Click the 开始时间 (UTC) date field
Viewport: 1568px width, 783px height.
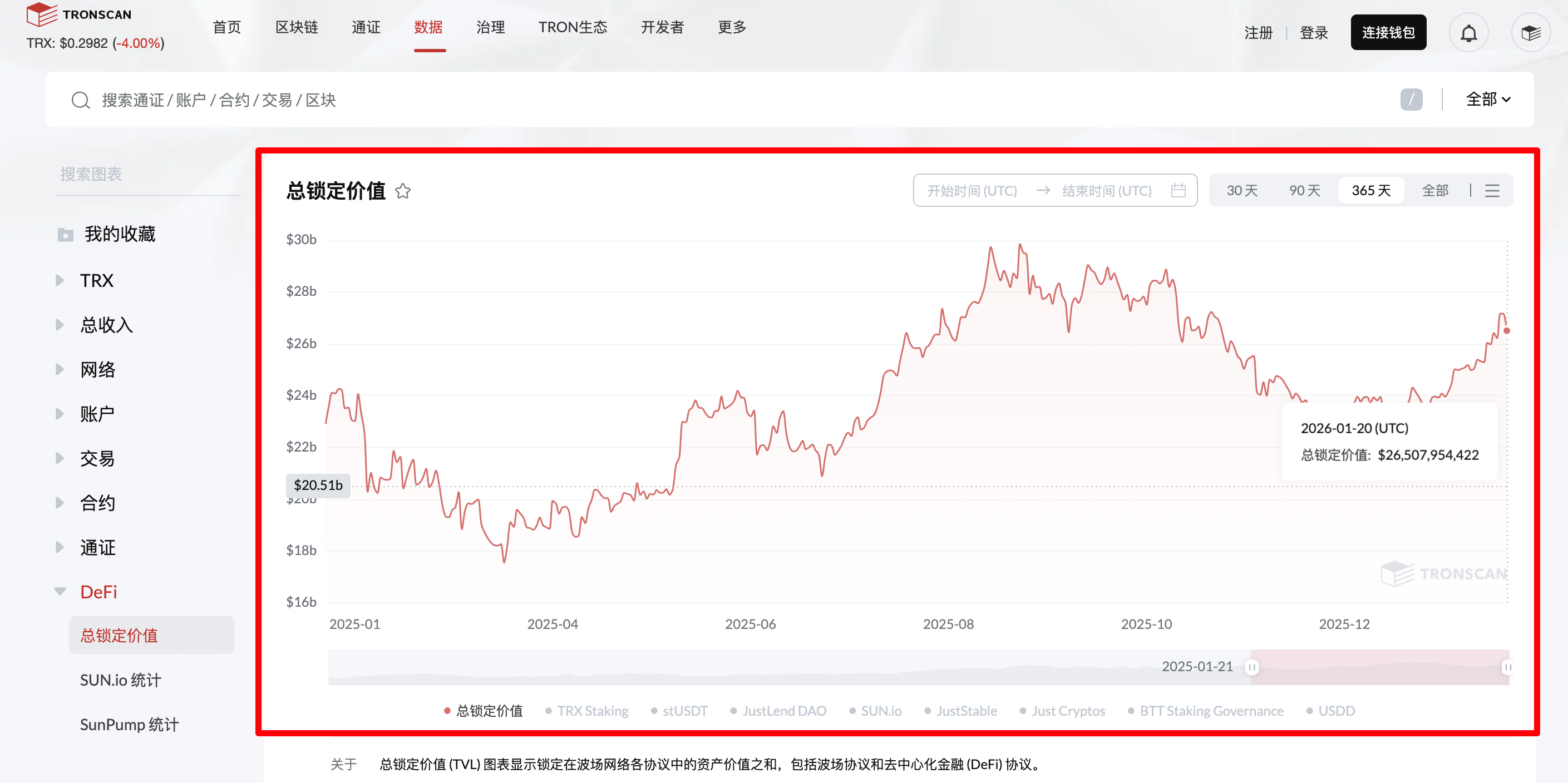click(x=972, y=191)
